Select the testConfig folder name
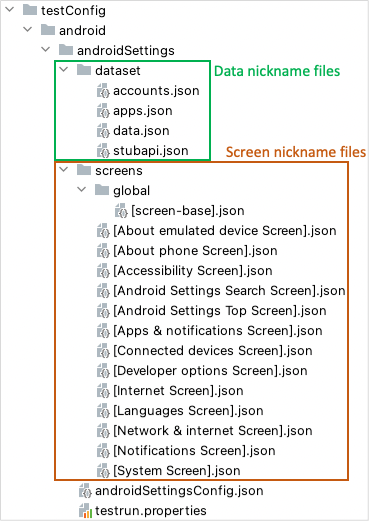 [73, 10]
